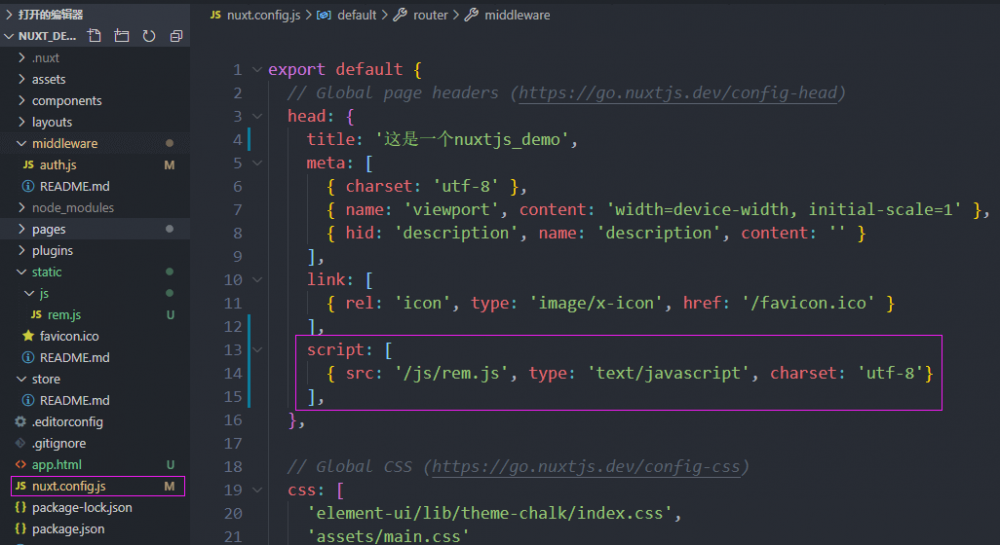Expand the open editors section
Image resolution: width=1000 pixels, height=545 pixels.
(x=9, y=14)
